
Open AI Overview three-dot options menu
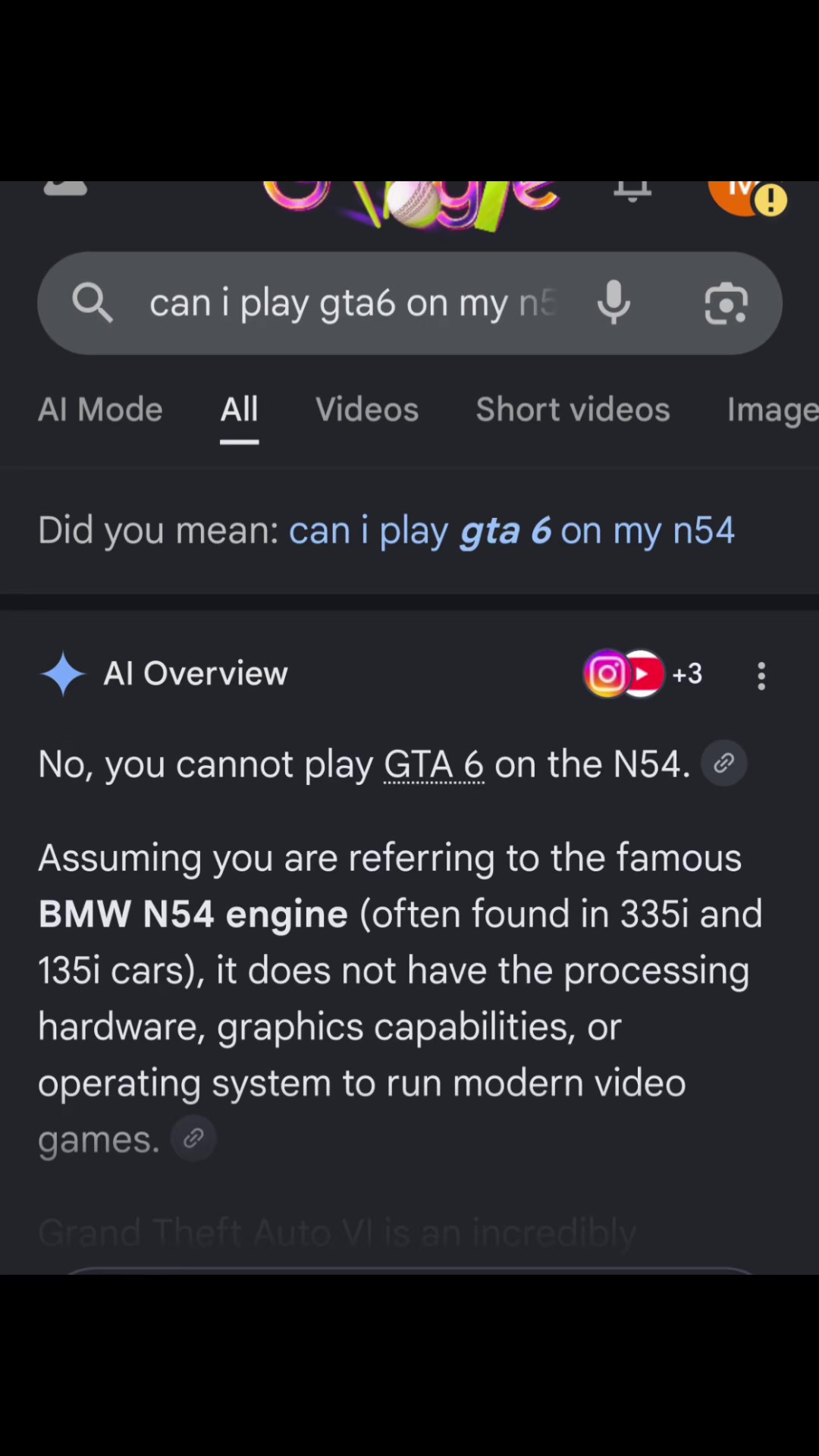[761, 676]
